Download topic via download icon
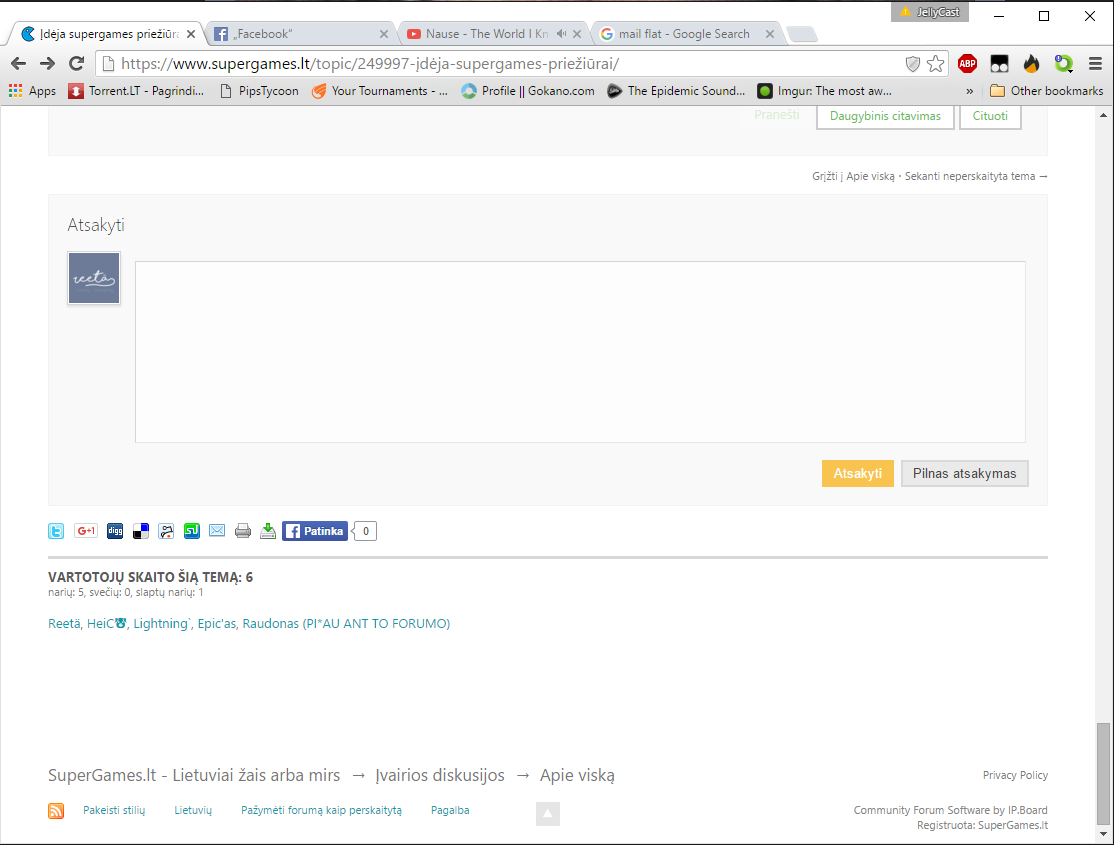 click(x=268, y=531)
